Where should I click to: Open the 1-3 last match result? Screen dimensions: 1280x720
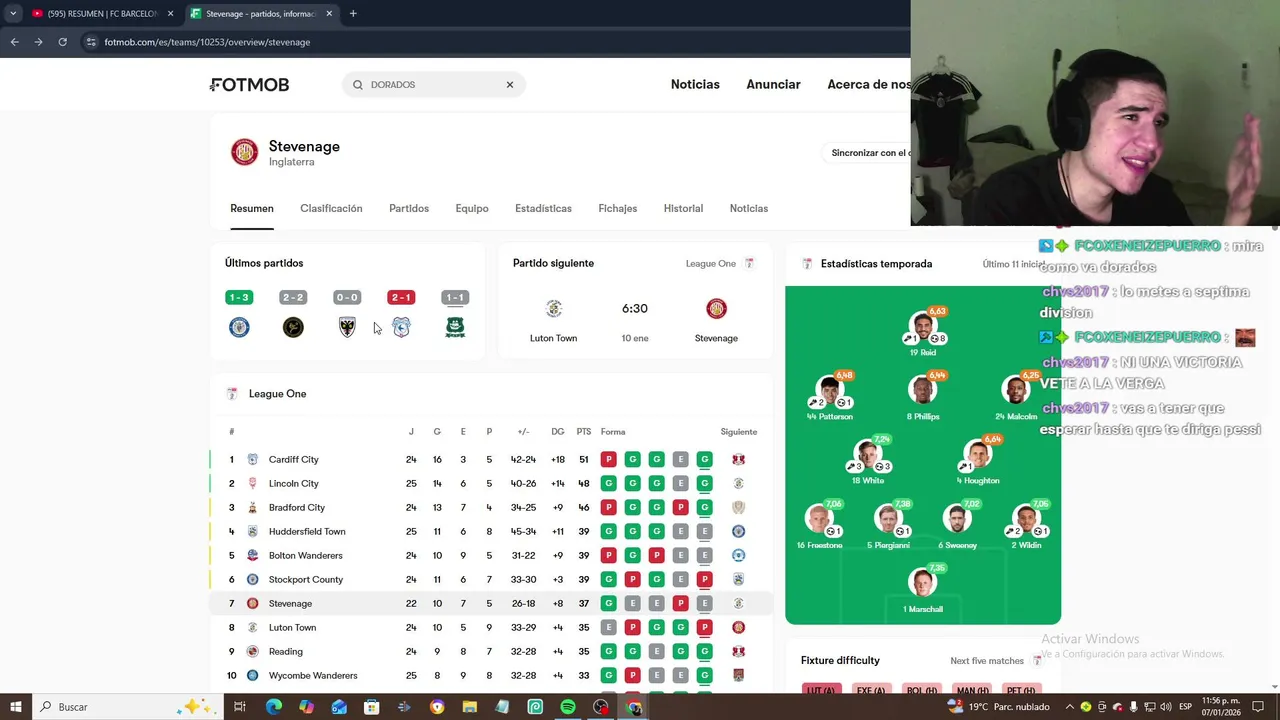[x=239, y=297]
